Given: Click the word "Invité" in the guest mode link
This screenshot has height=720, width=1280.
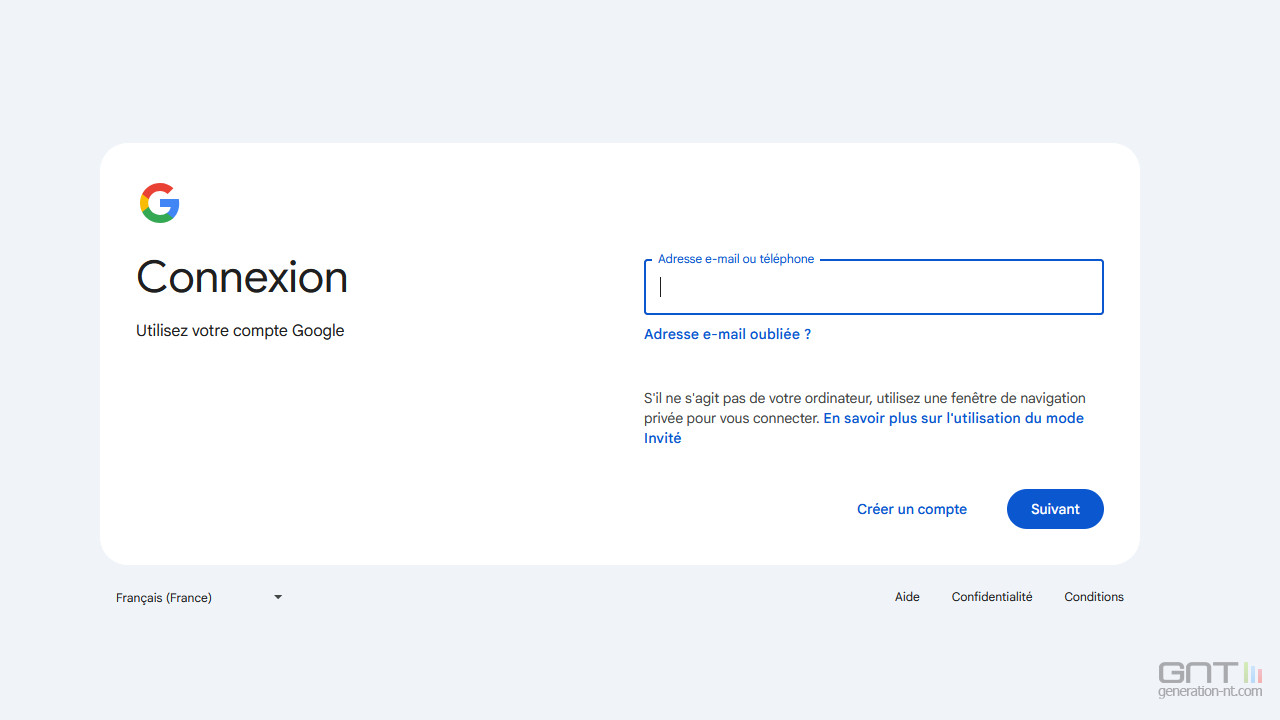Looking at the screenshot, I should coord(662,438).
